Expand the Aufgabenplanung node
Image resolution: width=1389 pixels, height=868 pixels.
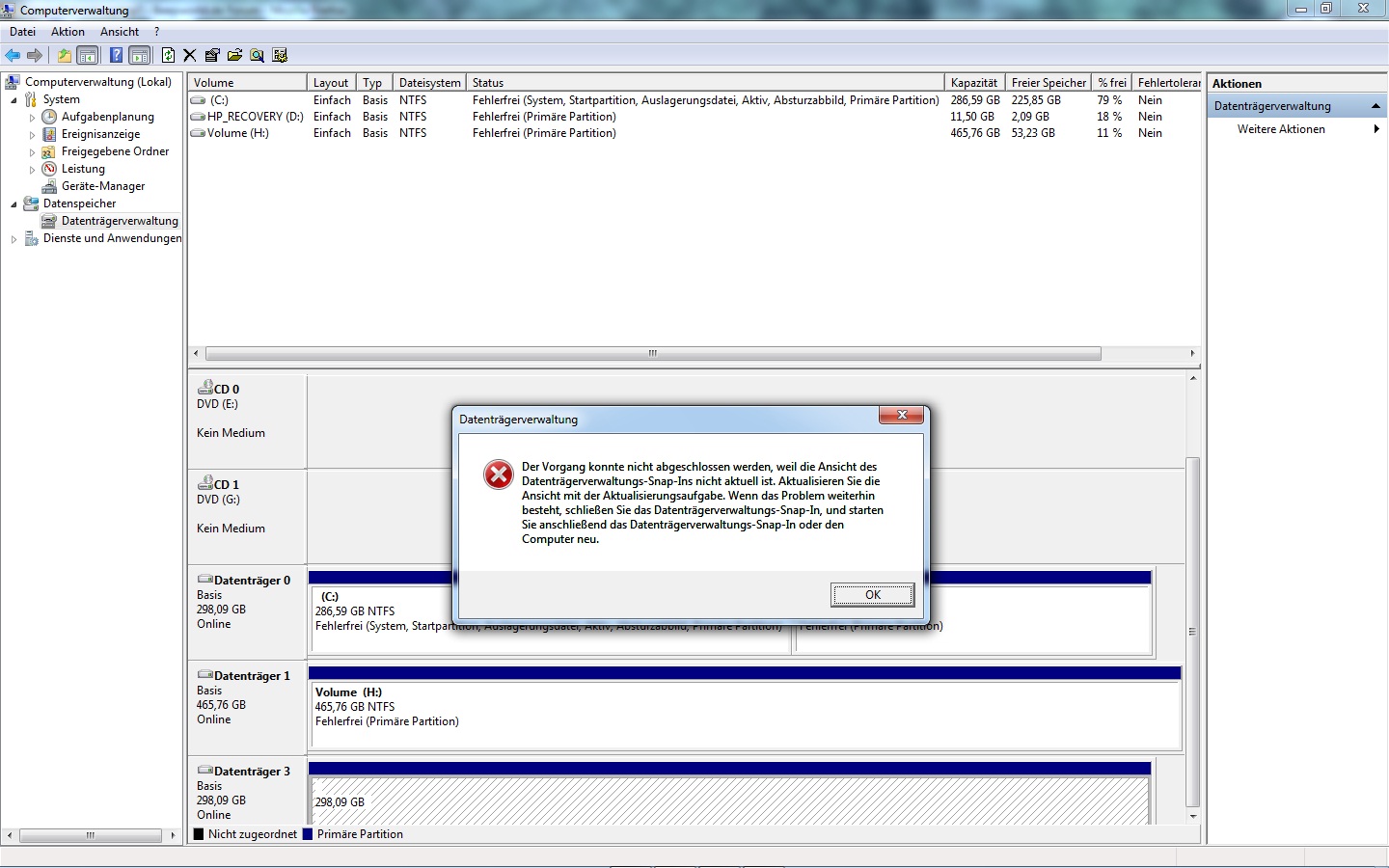[32, 118]
